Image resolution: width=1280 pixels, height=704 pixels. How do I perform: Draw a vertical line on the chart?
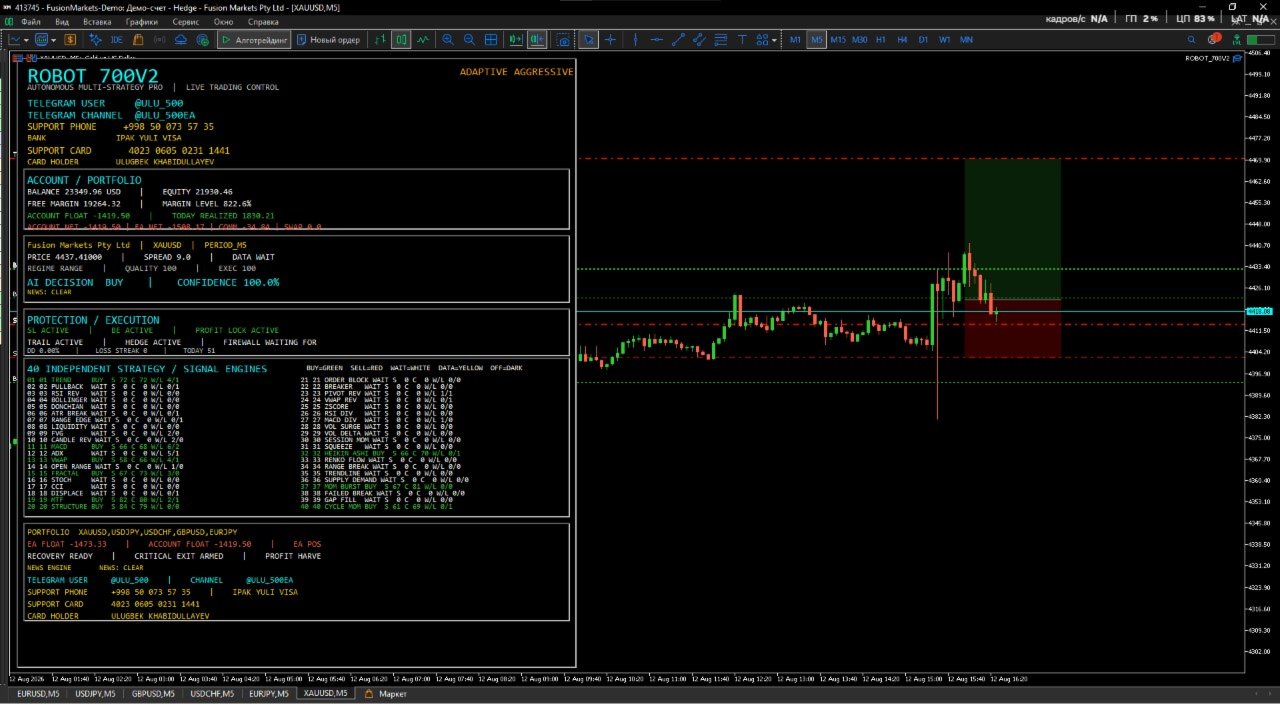pyautogui.click(x=635, y=40)
